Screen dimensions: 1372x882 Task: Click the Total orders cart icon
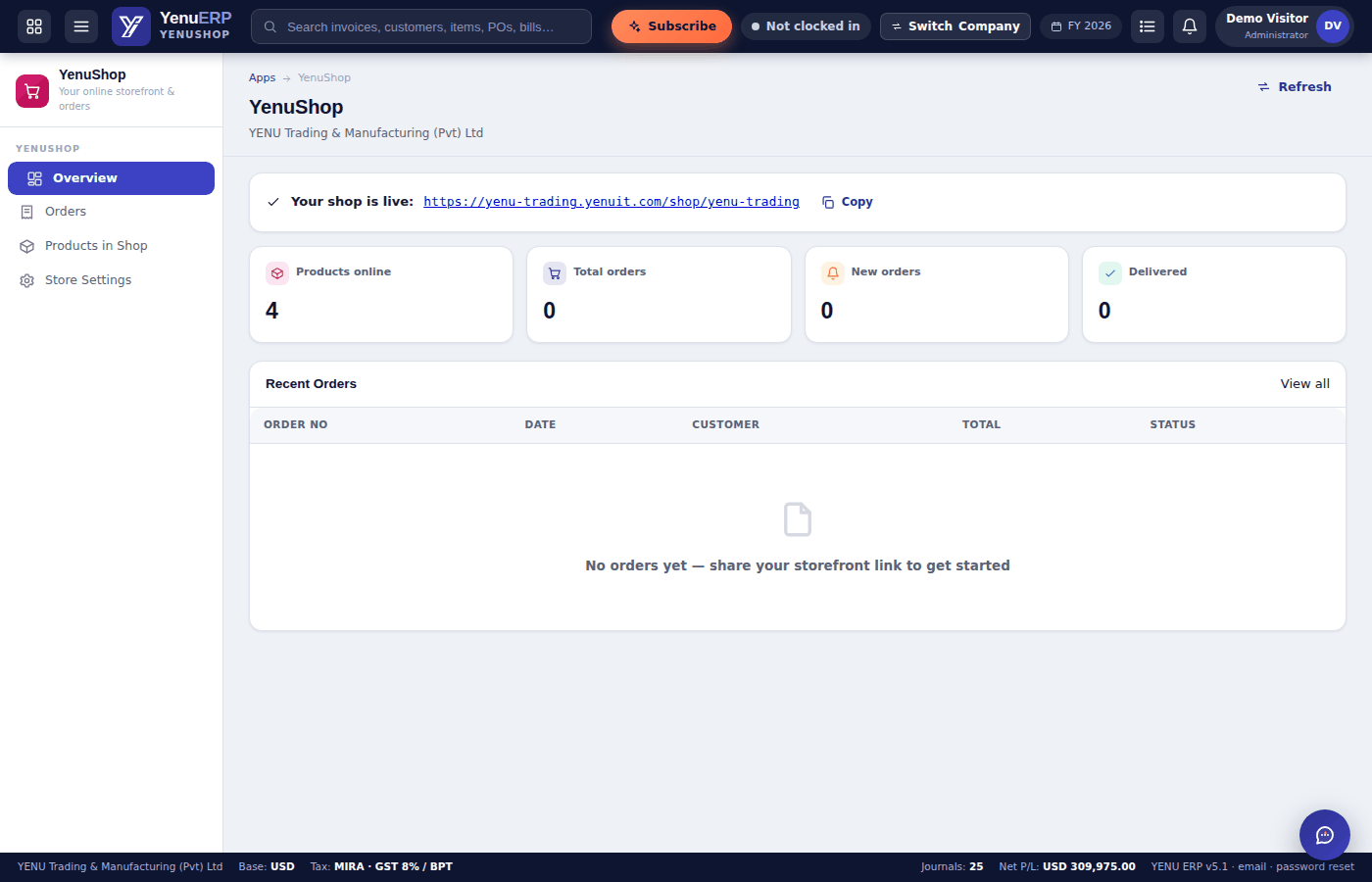555,273
